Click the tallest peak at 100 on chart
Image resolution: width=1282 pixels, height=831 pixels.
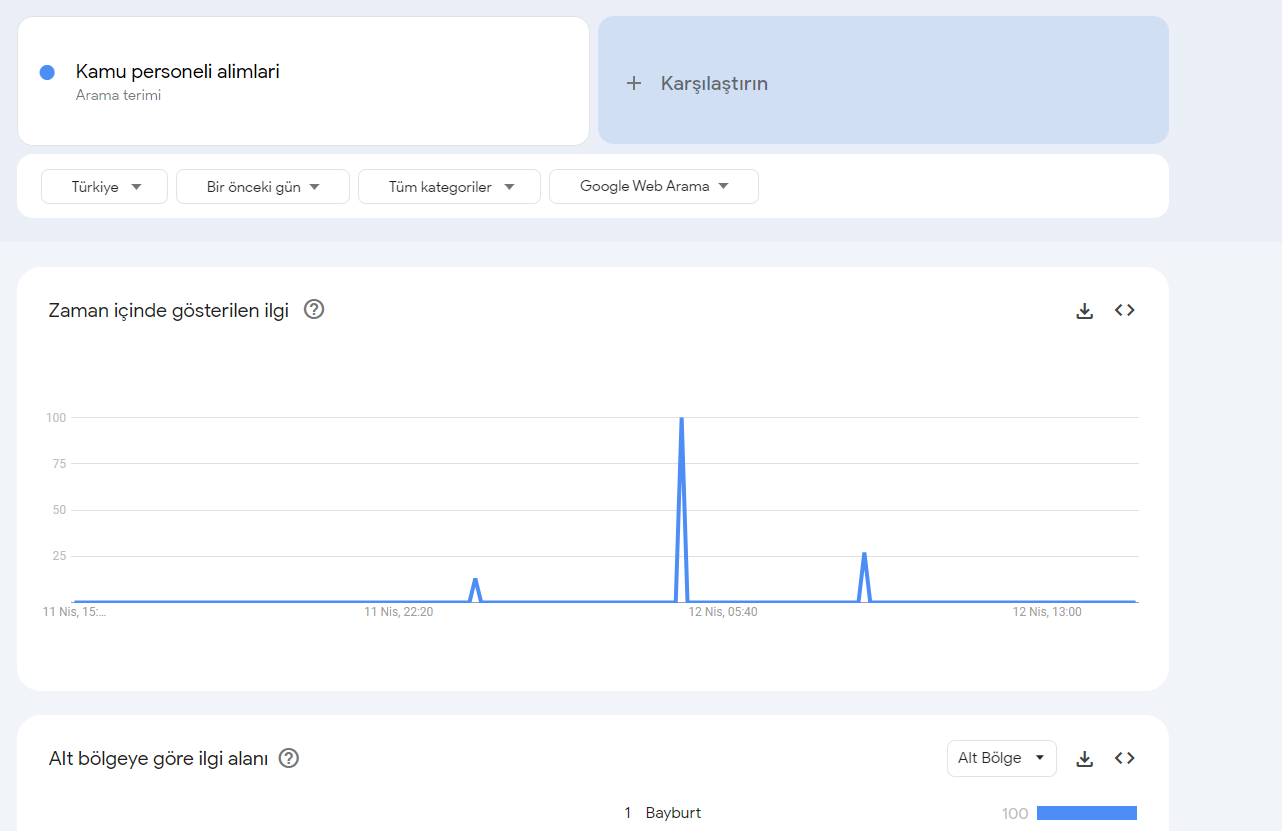(681, 418)
